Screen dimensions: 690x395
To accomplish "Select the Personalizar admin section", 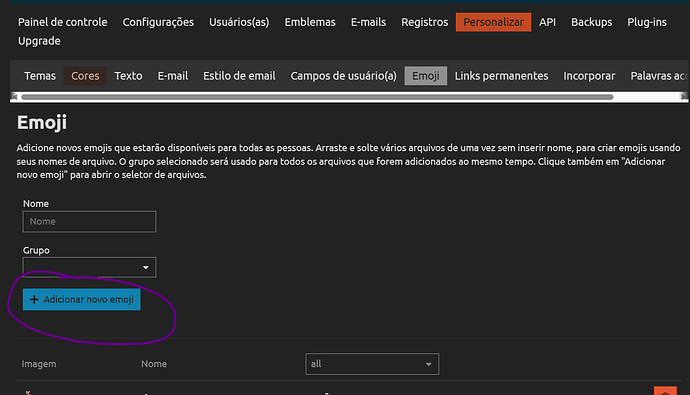I will pos(493,22).
